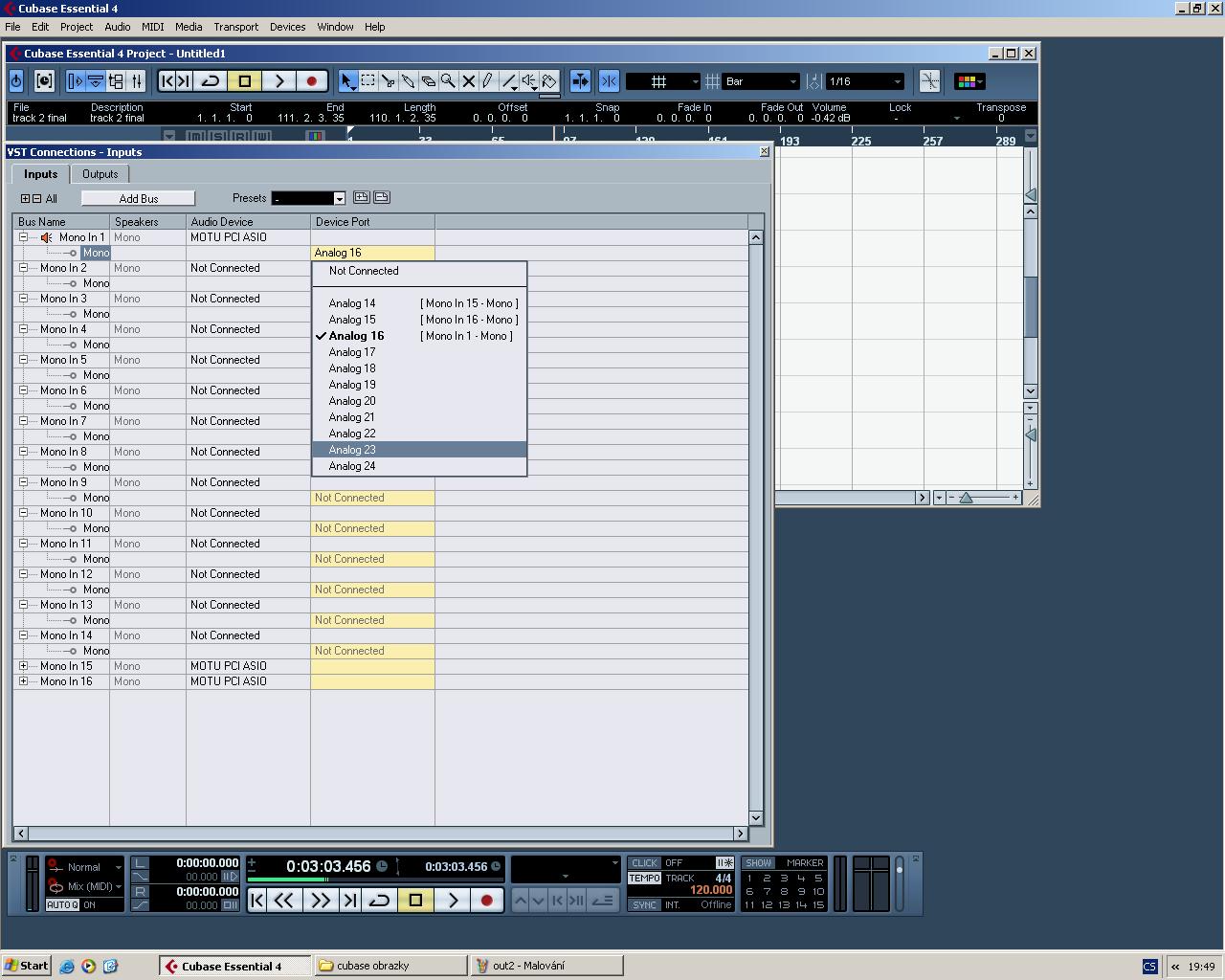Open cubase obrazky folder in taskbar
The width and height of the screenshot is (1225, 980).
point(390,966)
